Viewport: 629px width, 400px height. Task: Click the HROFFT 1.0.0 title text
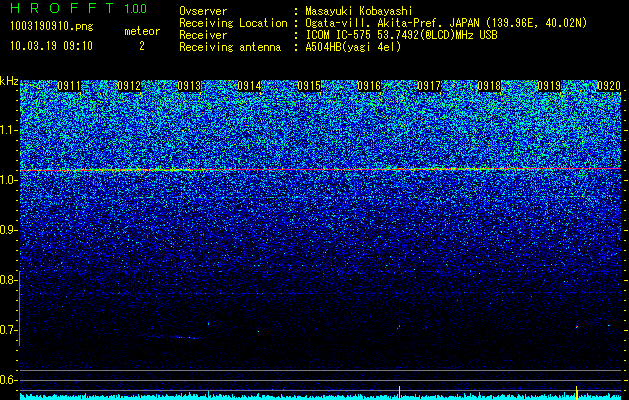click(79, 8)
